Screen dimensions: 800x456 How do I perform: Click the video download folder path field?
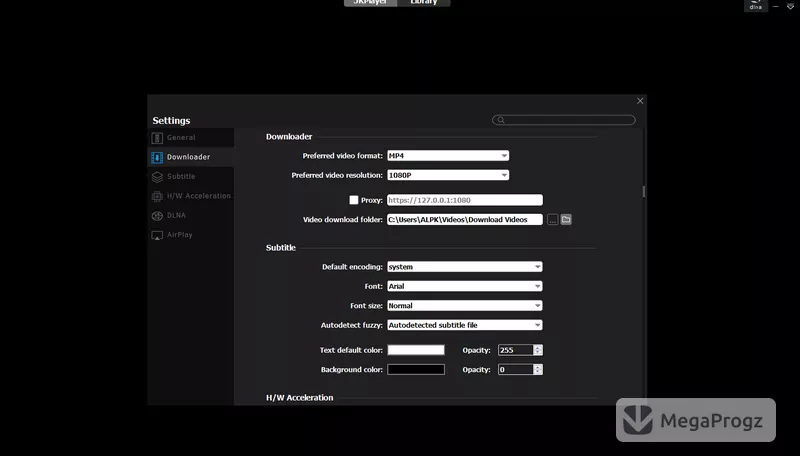pyautogui.click(x=465, y=219)
